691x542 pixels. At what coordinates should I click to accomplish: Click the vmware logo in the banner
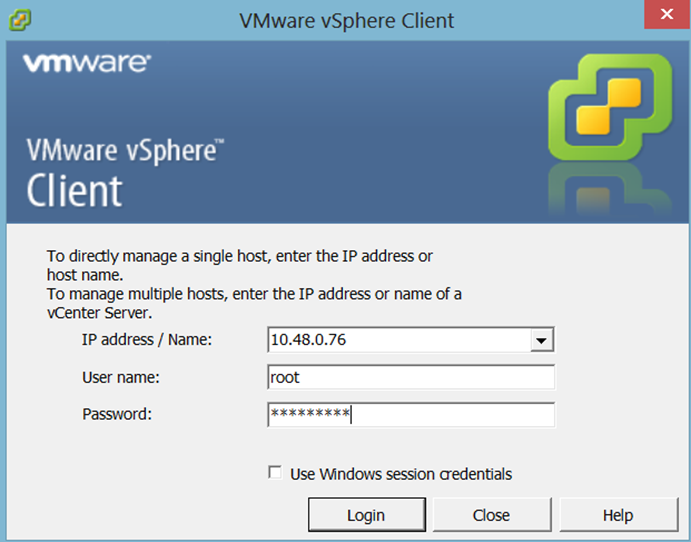coord(87,63)
